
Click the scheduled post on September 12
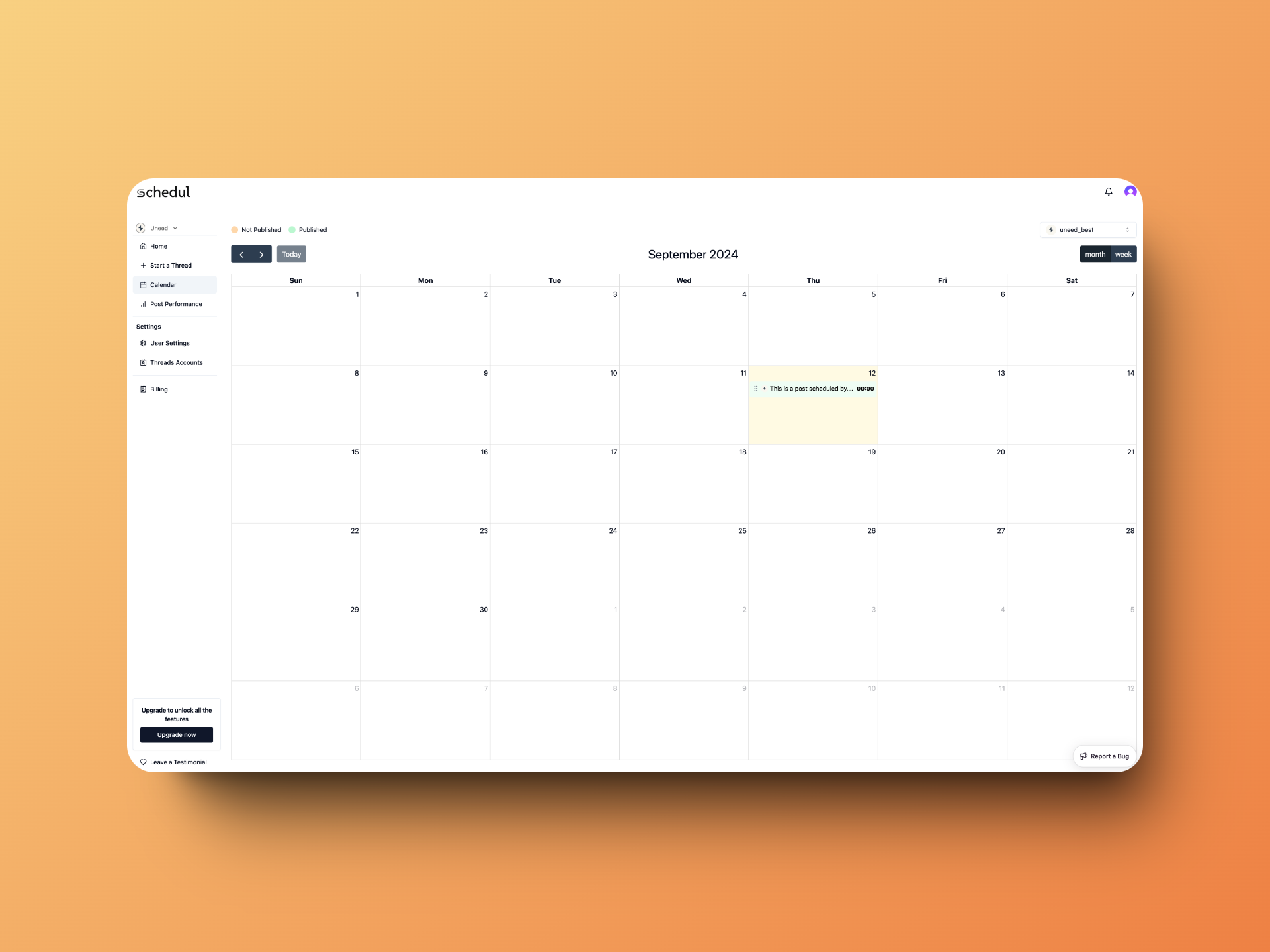(x=813, y=388)
